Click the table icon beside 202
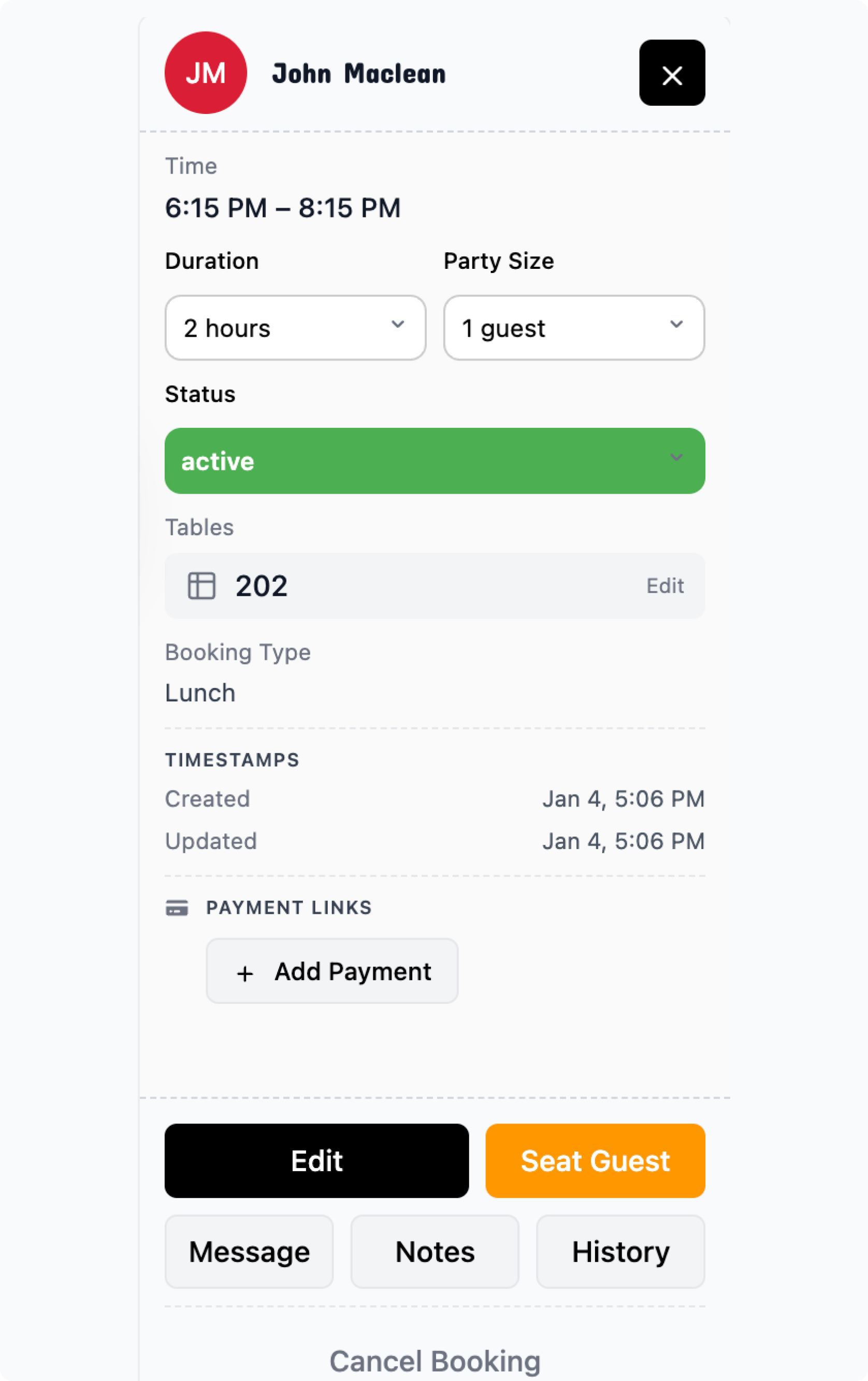 click(x=202, y=585)
